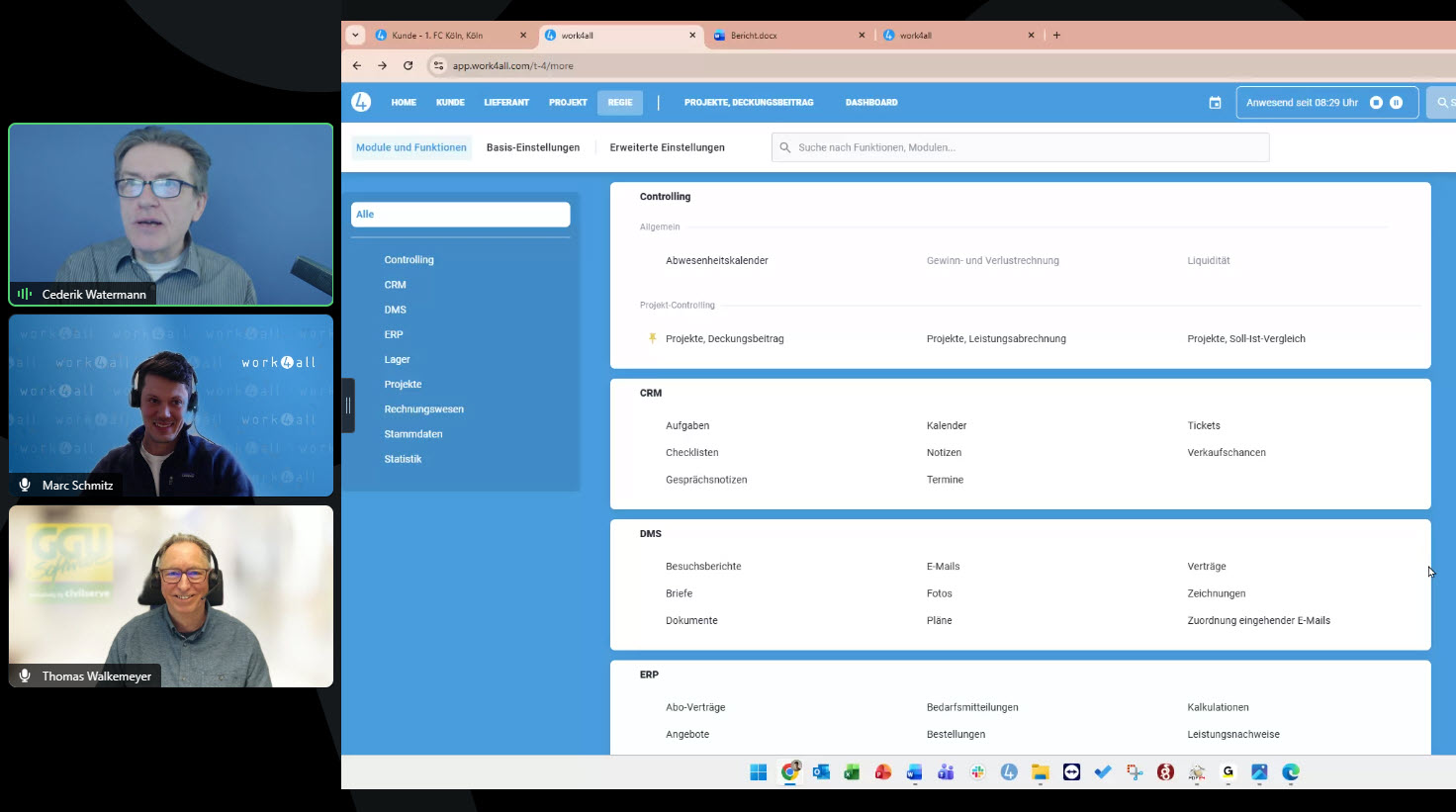Switch to the Basis-Einstellungen tab
Screen dimensions: 1456x812
point(533,147)
